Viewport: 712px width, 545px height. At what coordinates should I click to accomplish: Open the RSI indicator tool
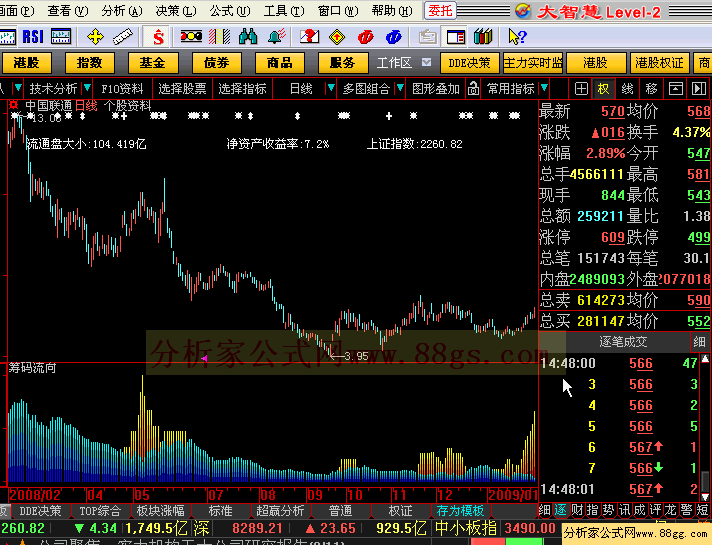point(33,36)
